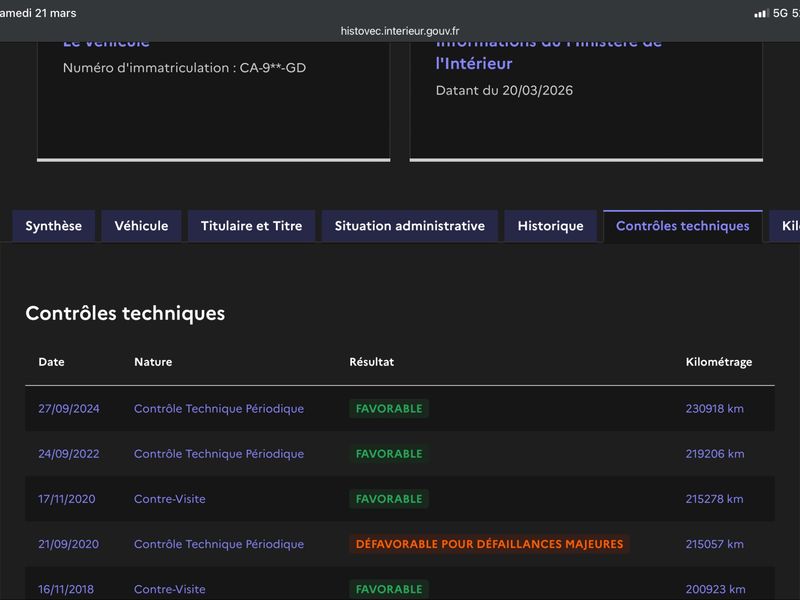Click Contre-Visite in the 17/11/2020 row
Viewport: 800px width, 600px height.
click(170, 499)
